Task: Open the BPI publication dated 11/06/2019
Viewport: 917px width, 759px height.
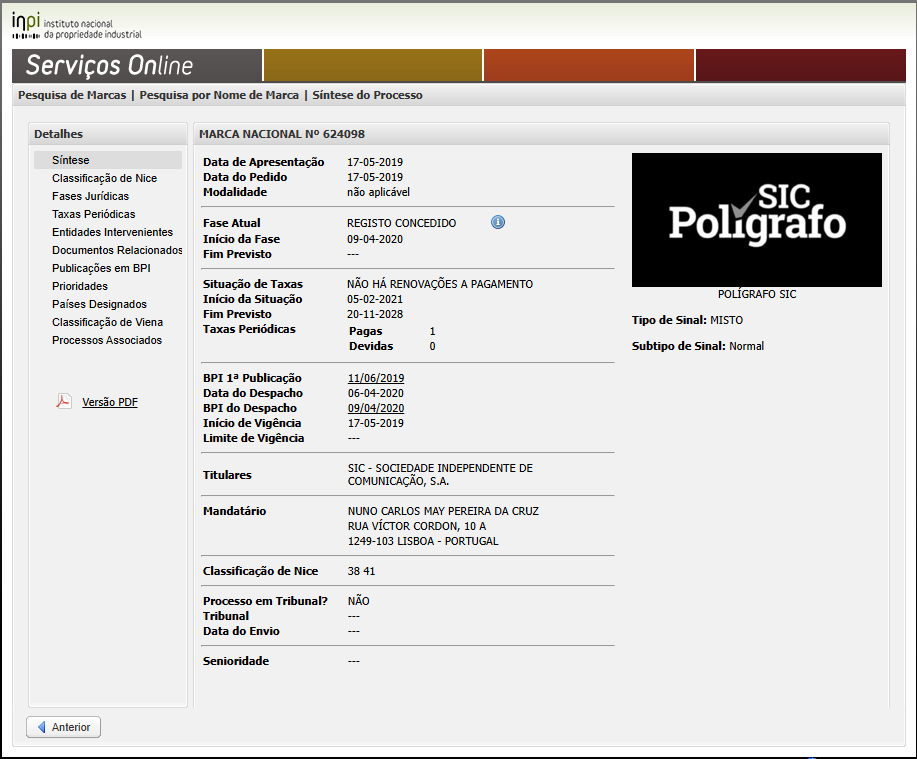Action: pyautogui.click(x=375, y=378)
